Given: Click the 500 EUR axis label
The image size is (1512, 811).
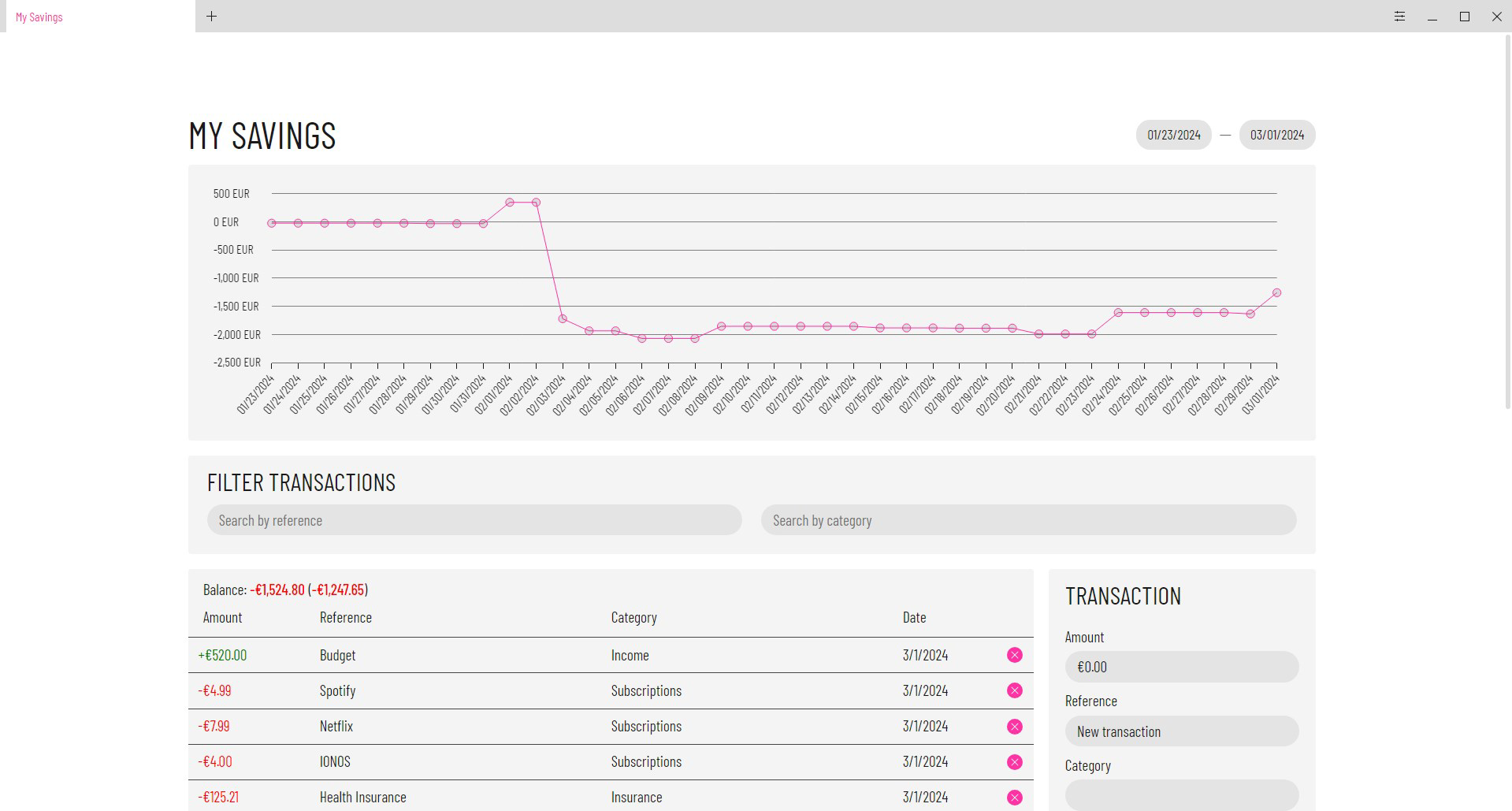Looking at the screenshot, I should pos(231,193).
